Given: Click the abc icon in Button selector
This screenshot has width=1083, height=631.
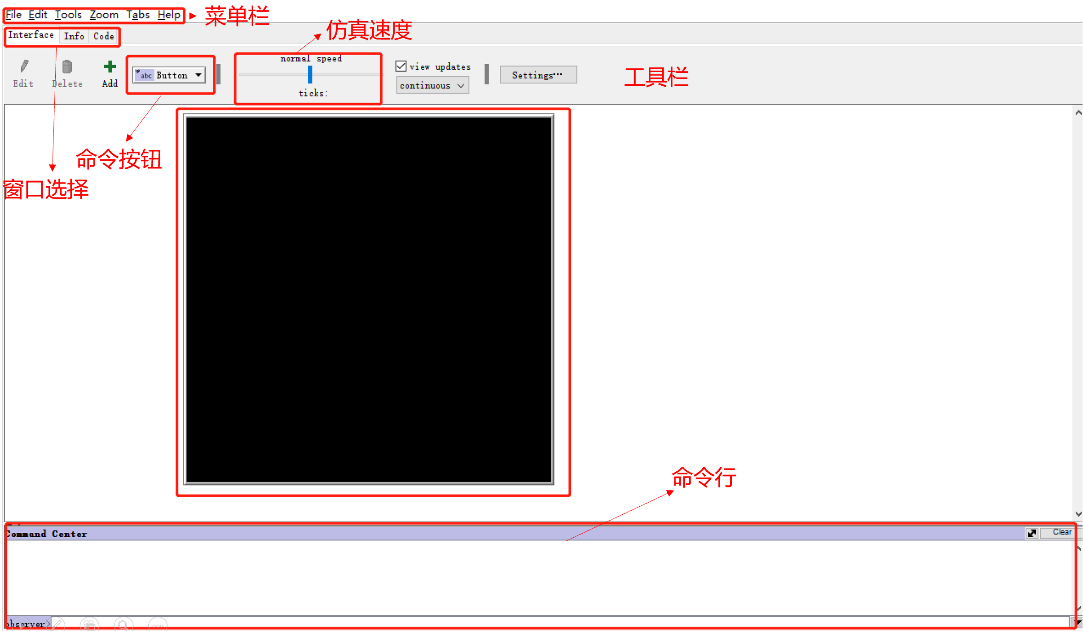Looking at the screenshot, I should (146, 74).
